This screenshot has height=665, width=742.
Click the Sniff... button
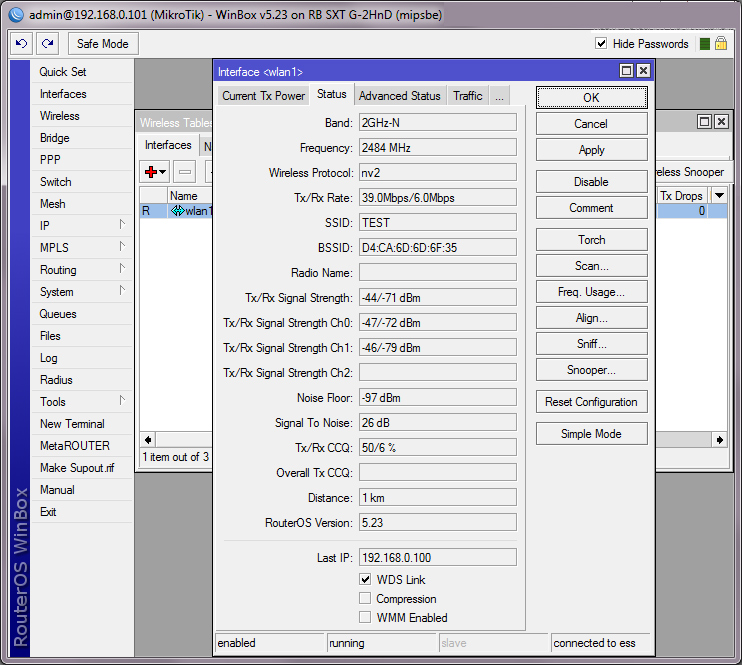[x=592, y=344]
